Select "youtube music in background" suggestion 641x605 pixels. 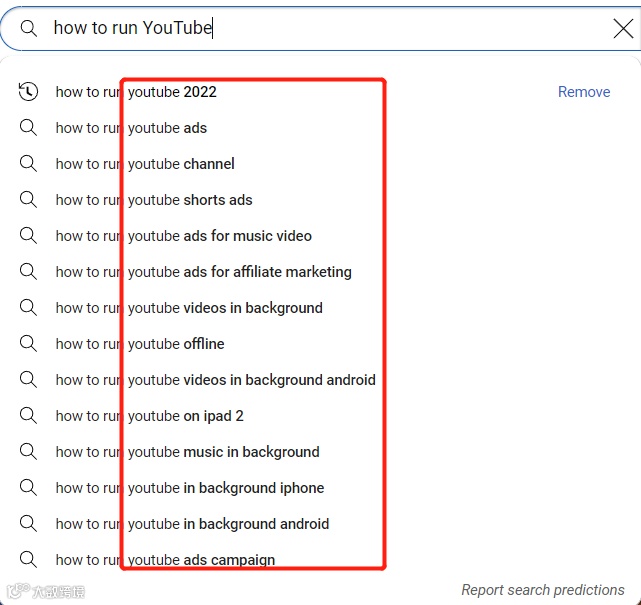click(x=224, y=452)
